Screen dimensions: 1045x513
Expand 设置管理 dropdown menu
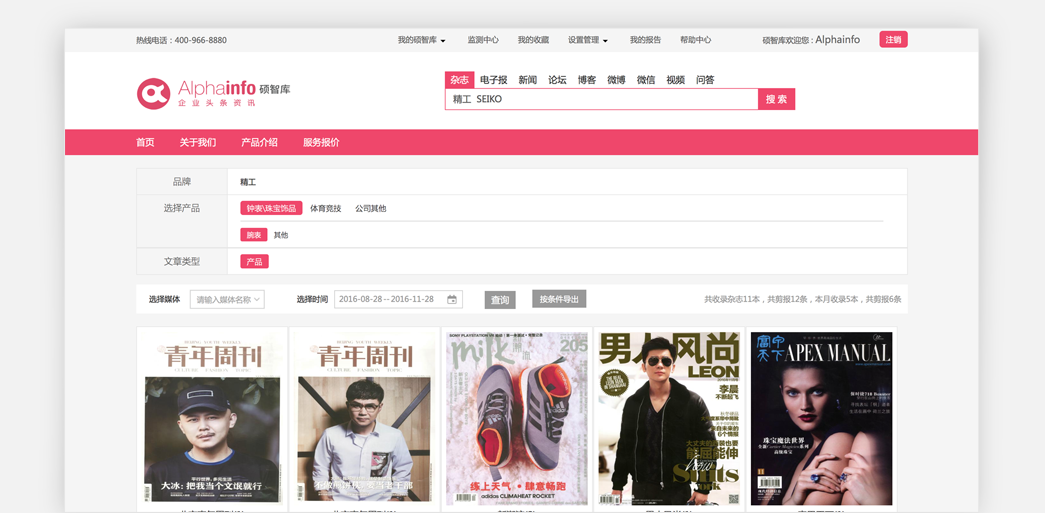tap(588, 40)
